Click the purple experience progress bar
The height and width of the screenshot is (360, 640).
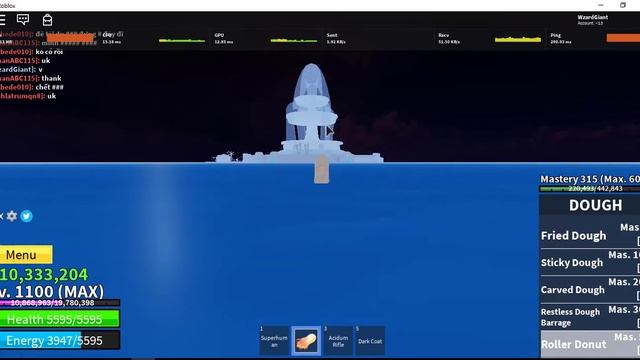pyautogui.click(x=60, y=303)
